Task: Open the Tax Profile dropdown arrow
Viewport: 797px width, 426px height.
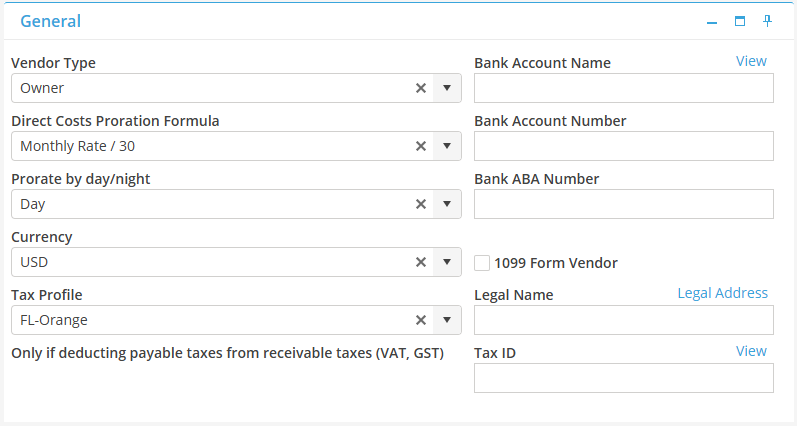Action: pyautogui.click(x=447, y=320)
